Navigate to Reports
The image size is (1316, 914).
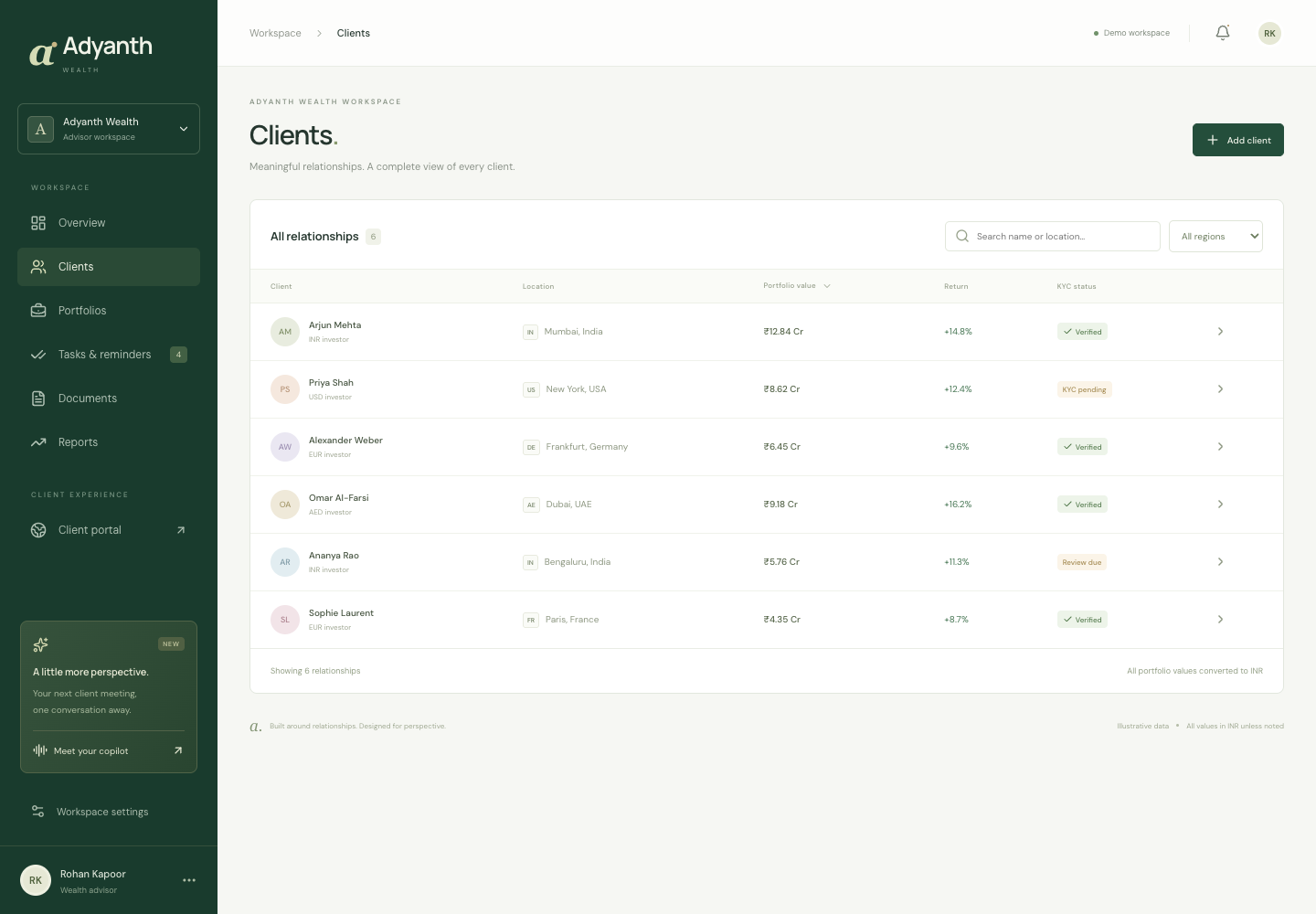point(109,442)
